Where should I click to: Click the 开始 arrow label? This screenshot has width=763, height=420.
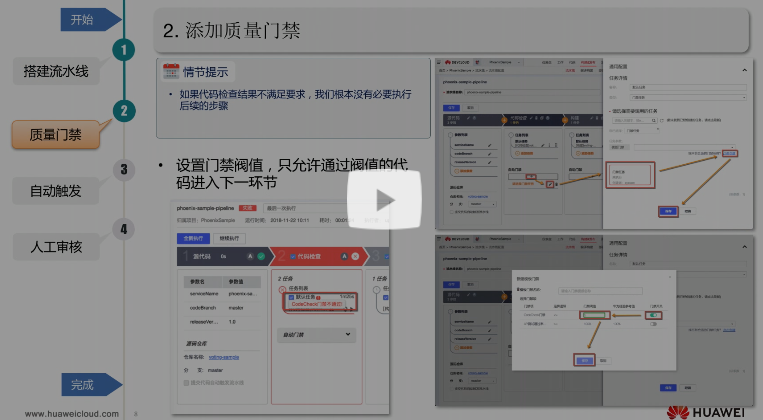click(x=91, y=19)
